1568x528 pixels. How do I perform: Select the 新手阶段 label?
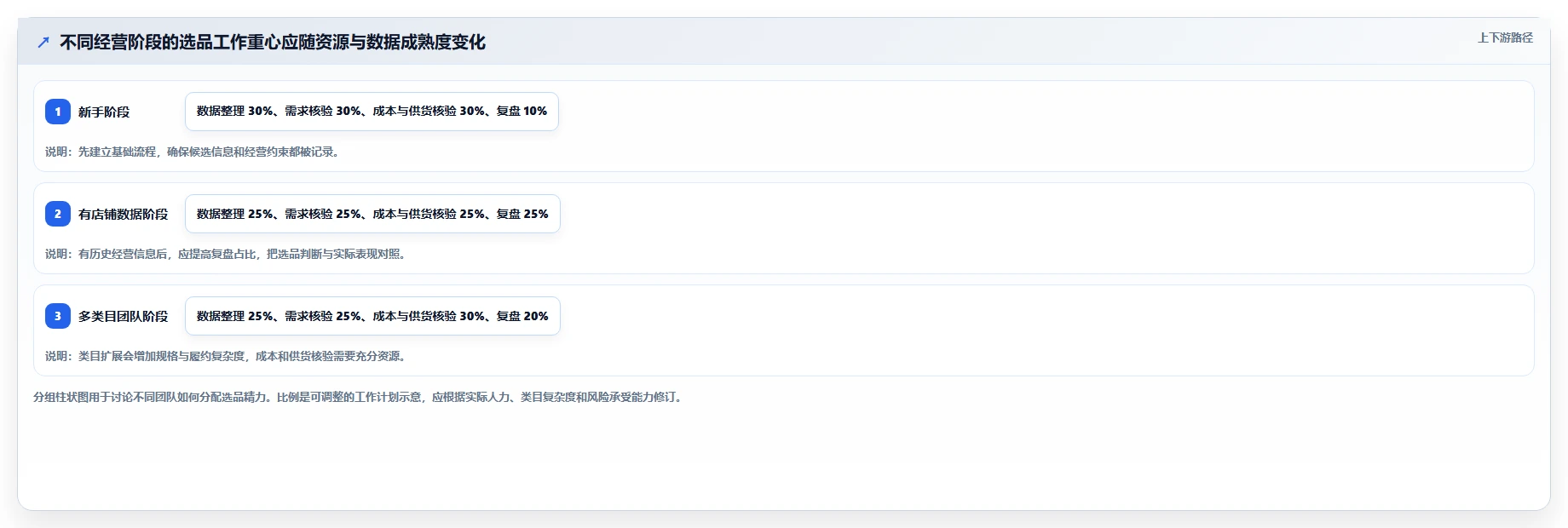point(104,112)
